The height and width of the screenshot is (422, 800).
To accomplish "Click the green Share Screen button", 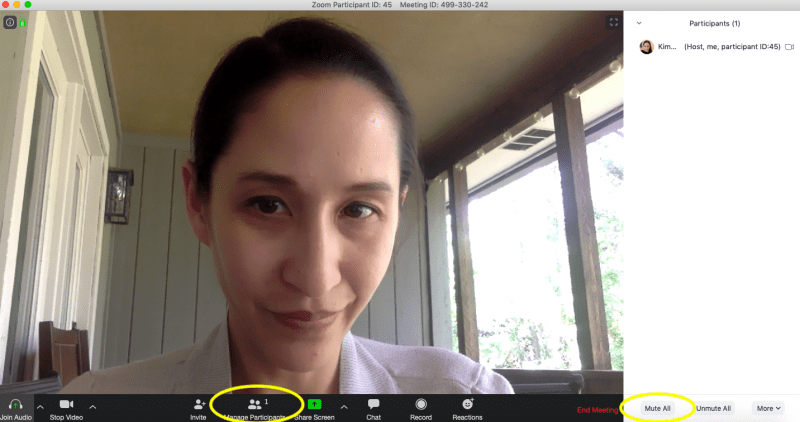I will (x=314, y=404).
